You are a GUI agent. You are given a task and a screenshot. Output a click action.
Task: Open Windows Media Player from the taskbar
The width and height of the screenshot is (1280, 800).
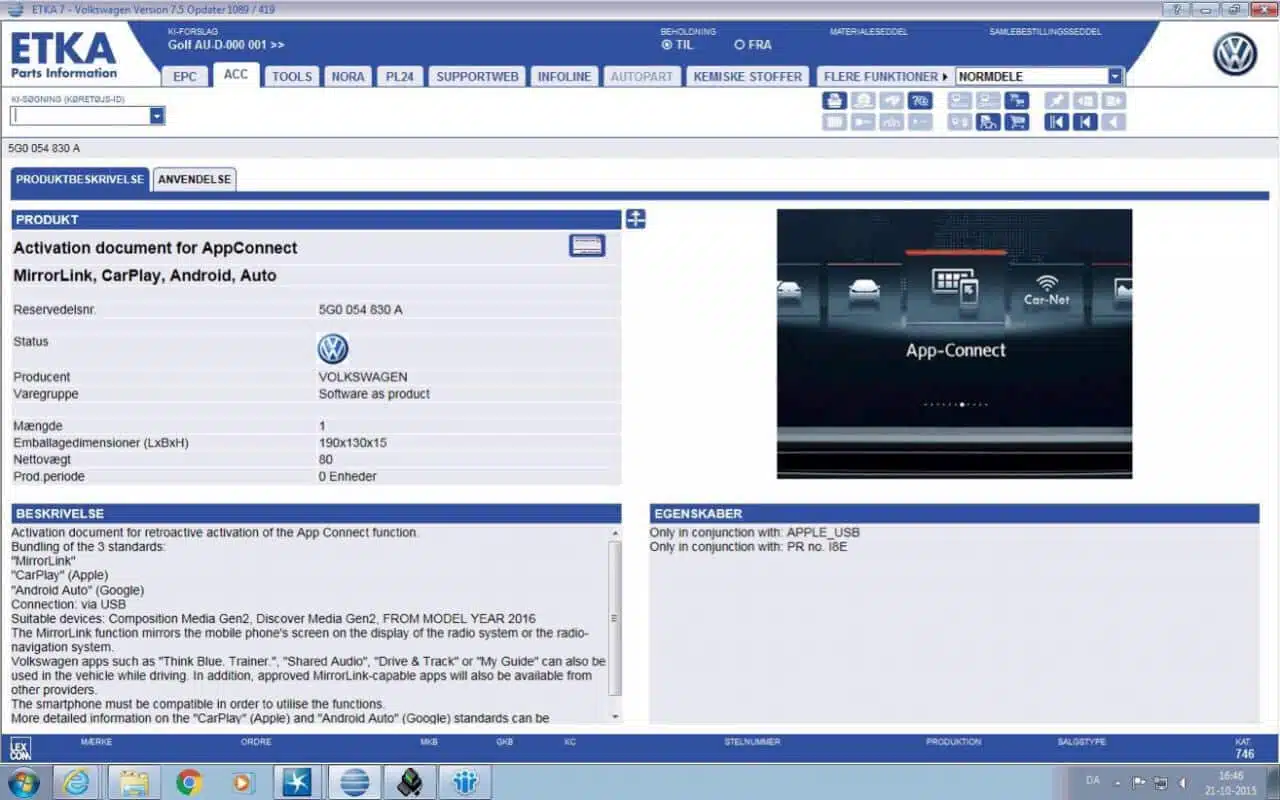coord(243,782)
